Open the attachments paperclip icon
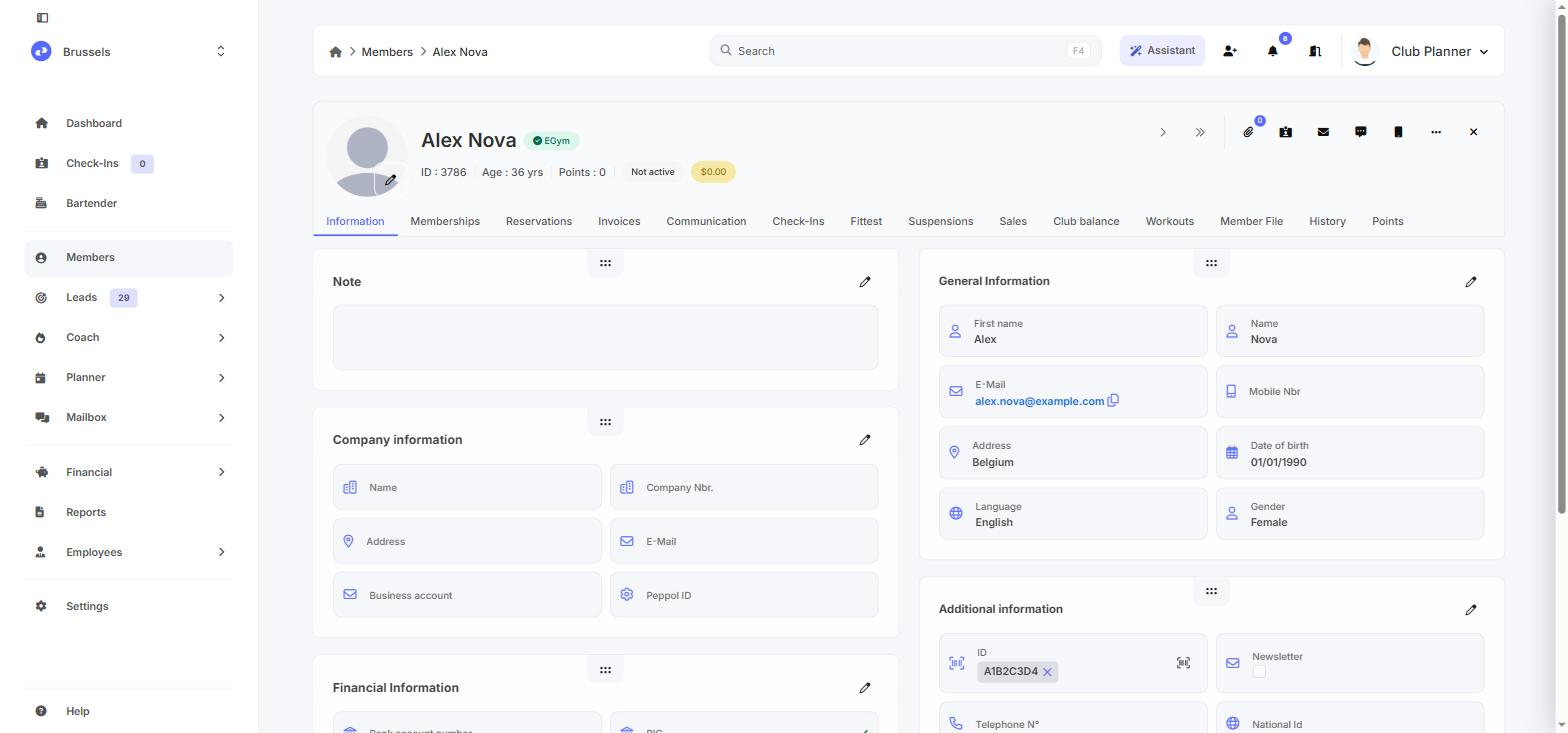This screenshot has height=733, width=1568. 1248,132
